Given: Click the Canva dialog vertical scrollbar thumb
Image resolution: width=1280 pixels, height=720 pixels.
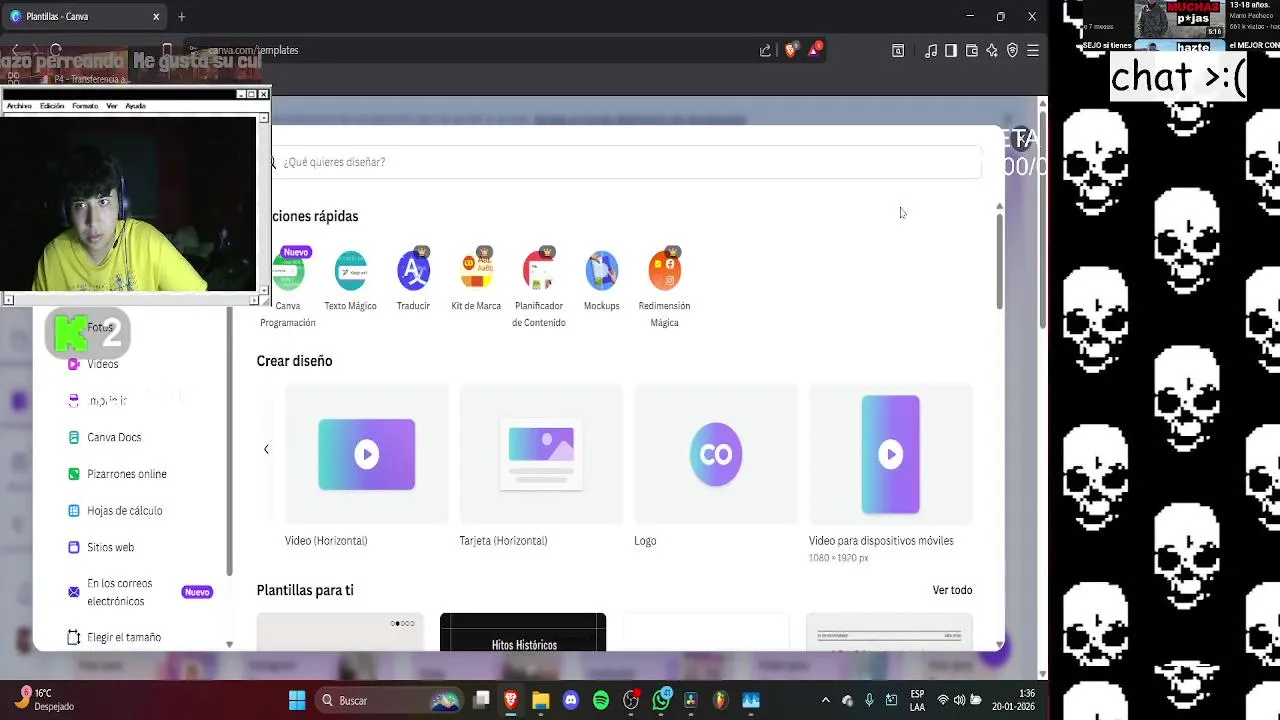Looking at the screenshot, I should coord(999,261).
